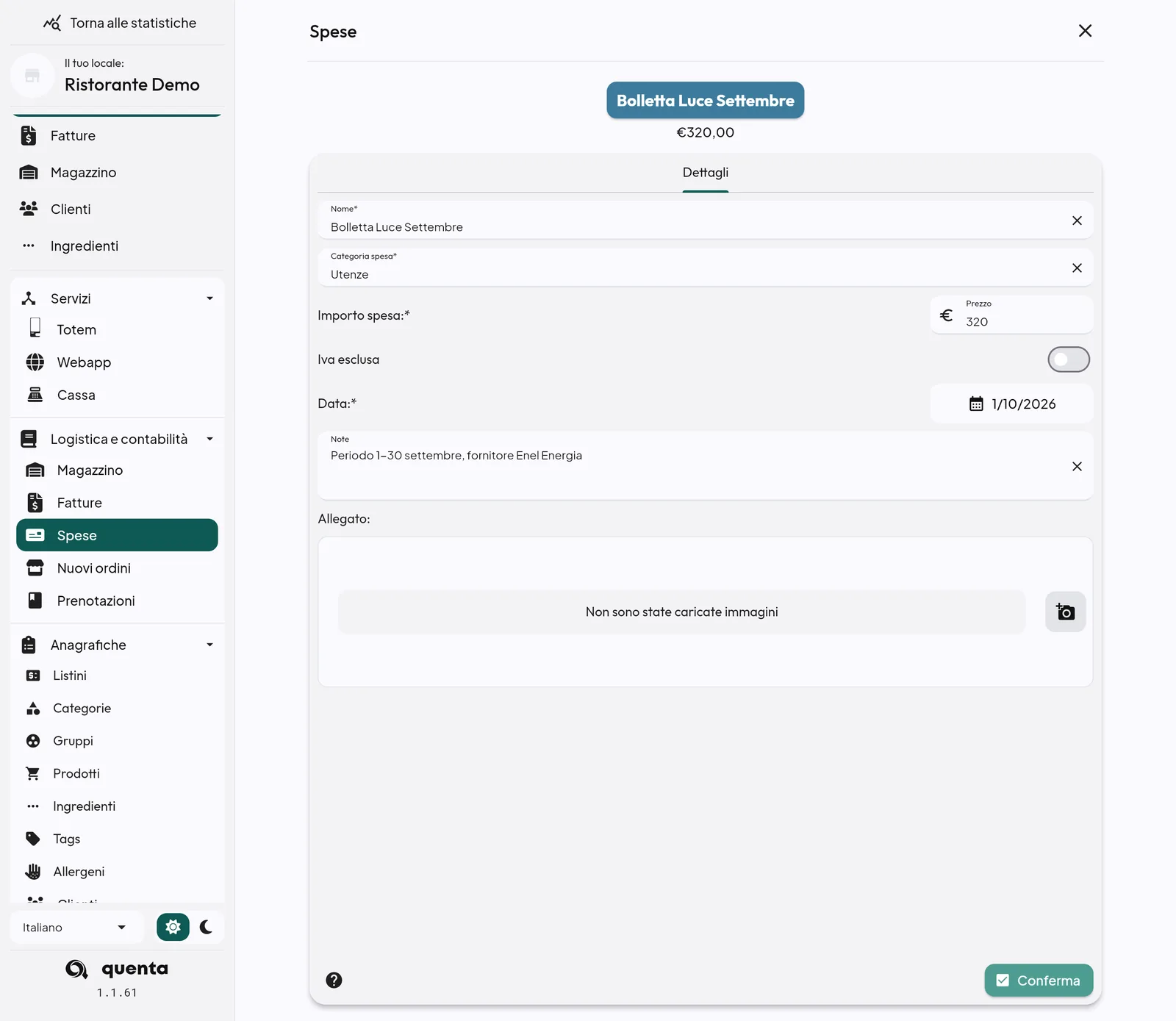
Task: Click the Totem device icon
Action: click(35, 328)
